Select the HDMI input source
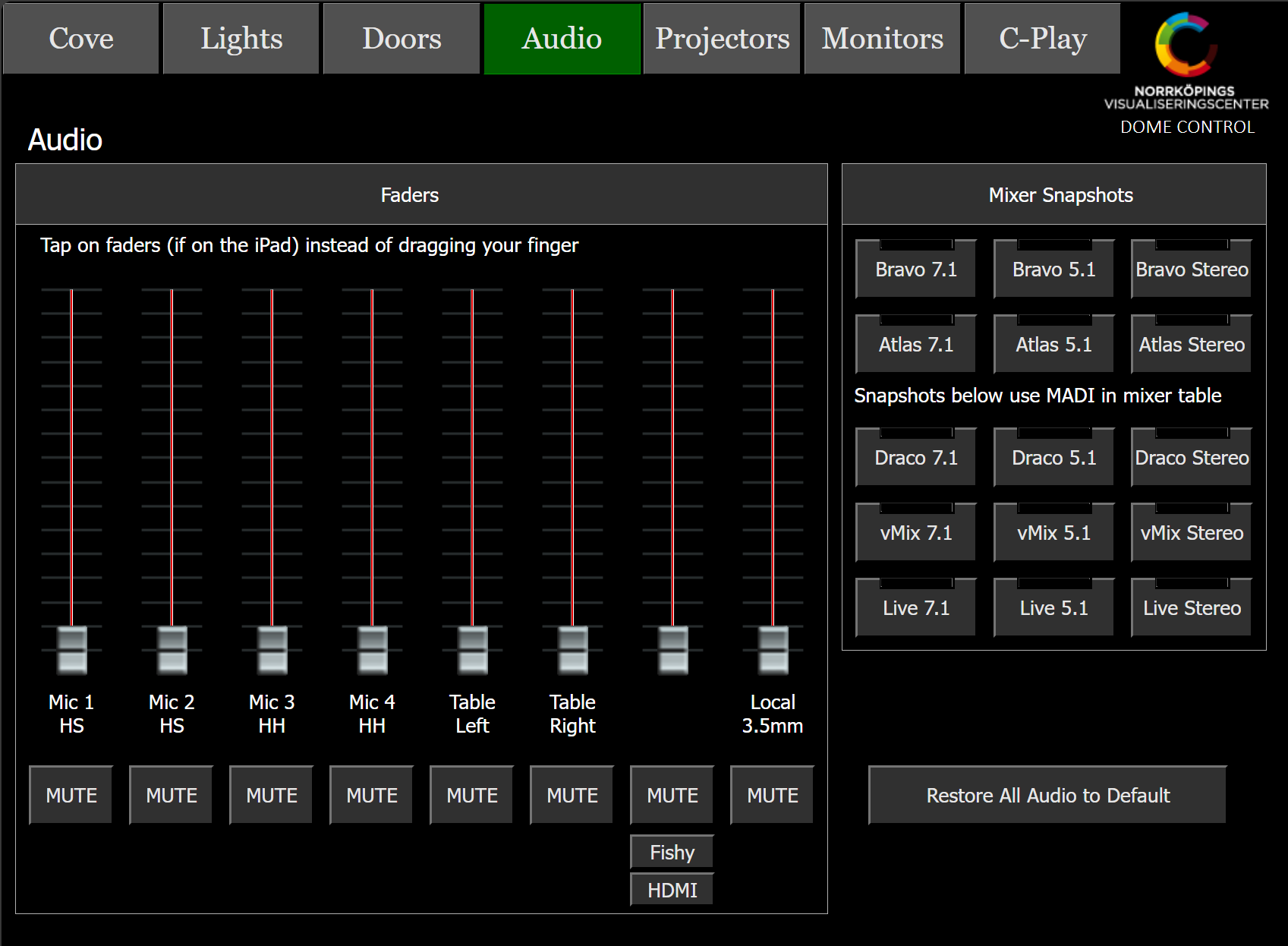The image size is (1288, 946). click(672, 890)
